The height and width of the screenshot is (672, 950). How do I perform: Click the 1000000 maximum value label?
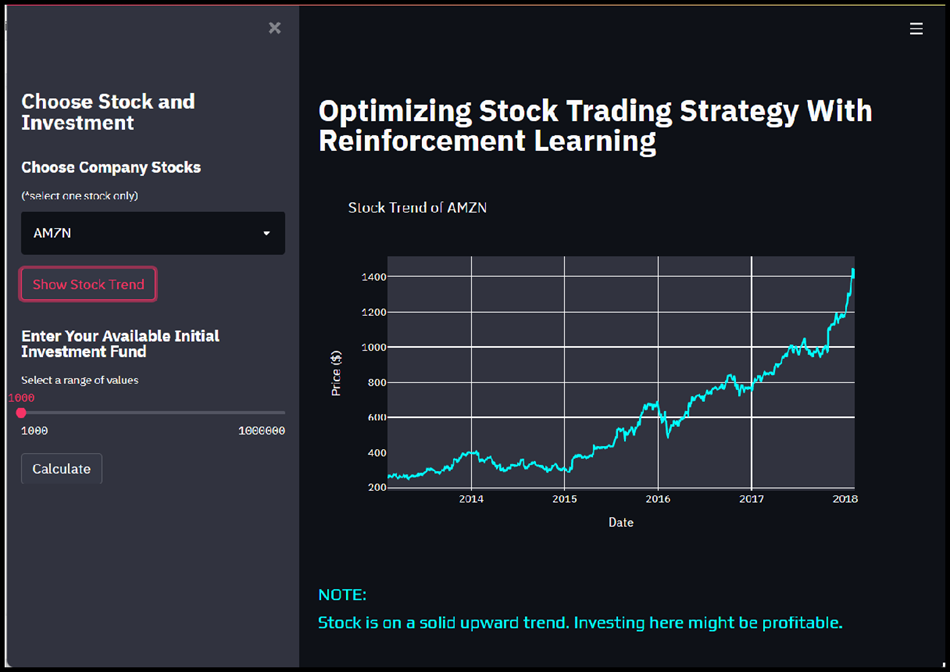pos(262,430)
